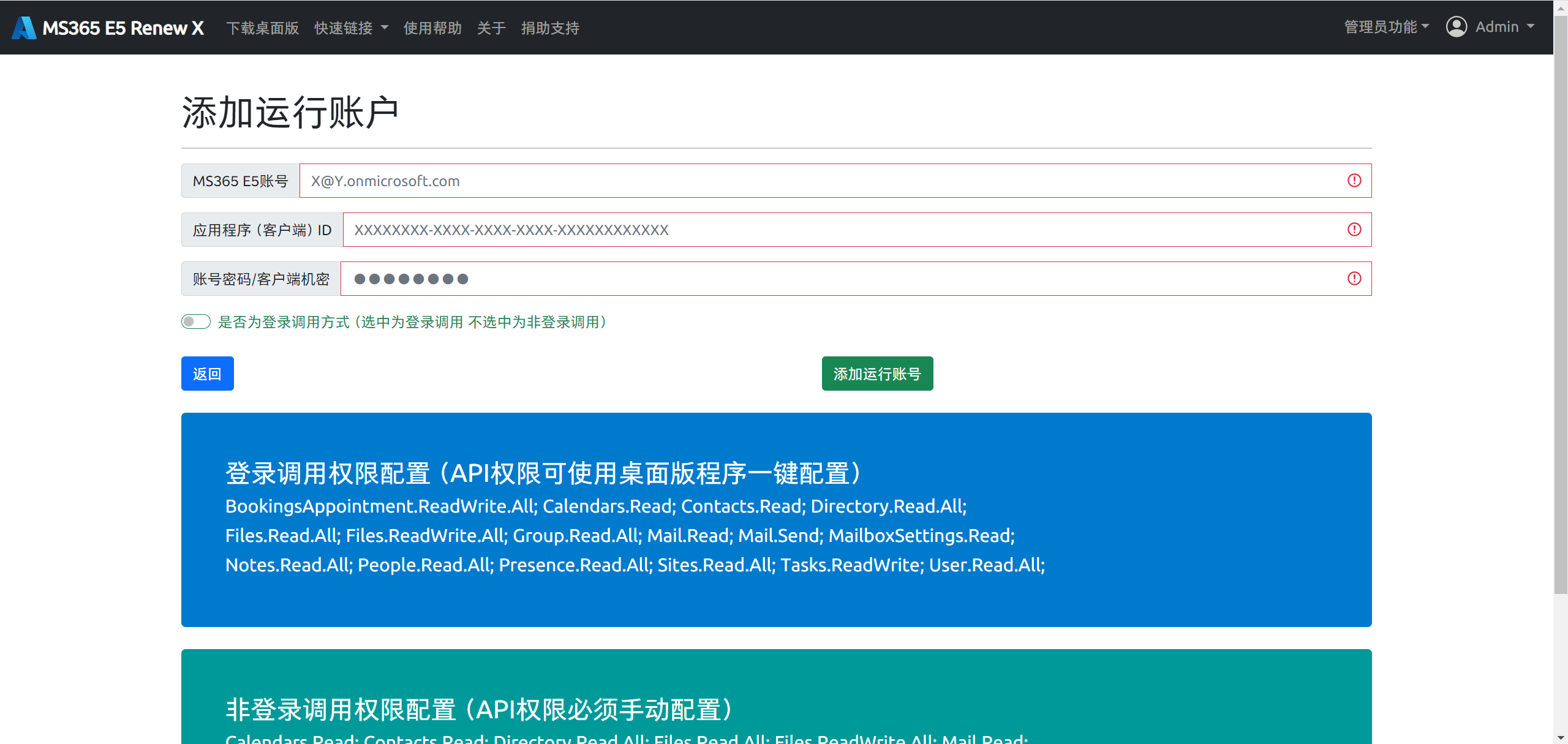This screenshot has width=1568, height=744.
Task: Click the warning icon beside the password field
Action: coord(1354,279)
